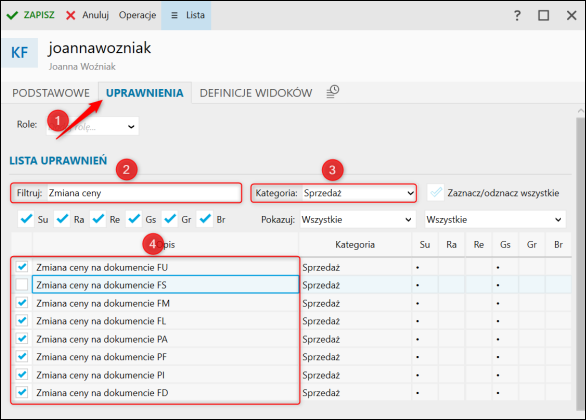
Task: Uncheck Zmiana ceny na dokumencie FU
Action: (22, 267)
